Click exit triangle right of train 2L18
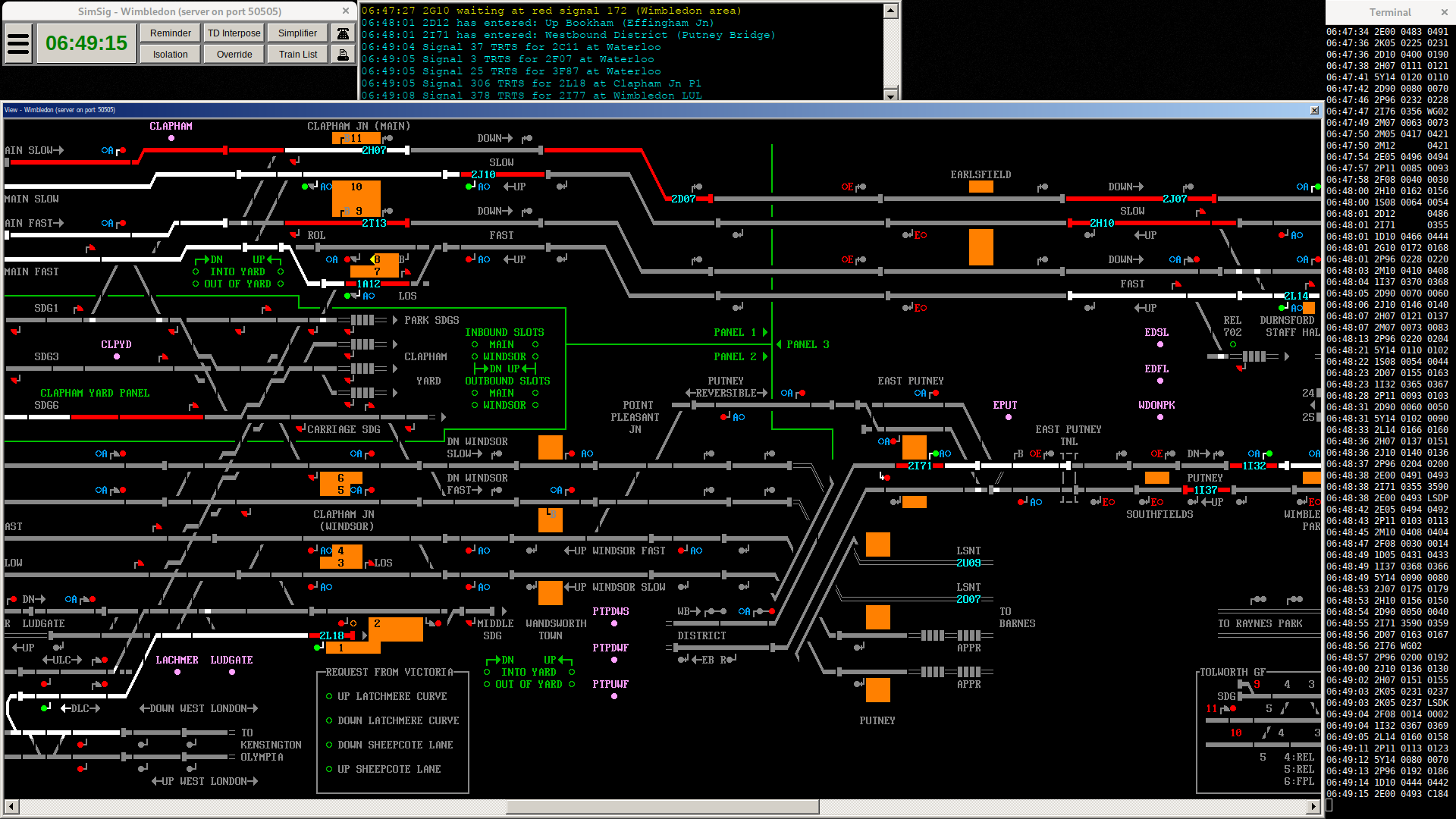The image size is (1456, 819). [364, 635]
